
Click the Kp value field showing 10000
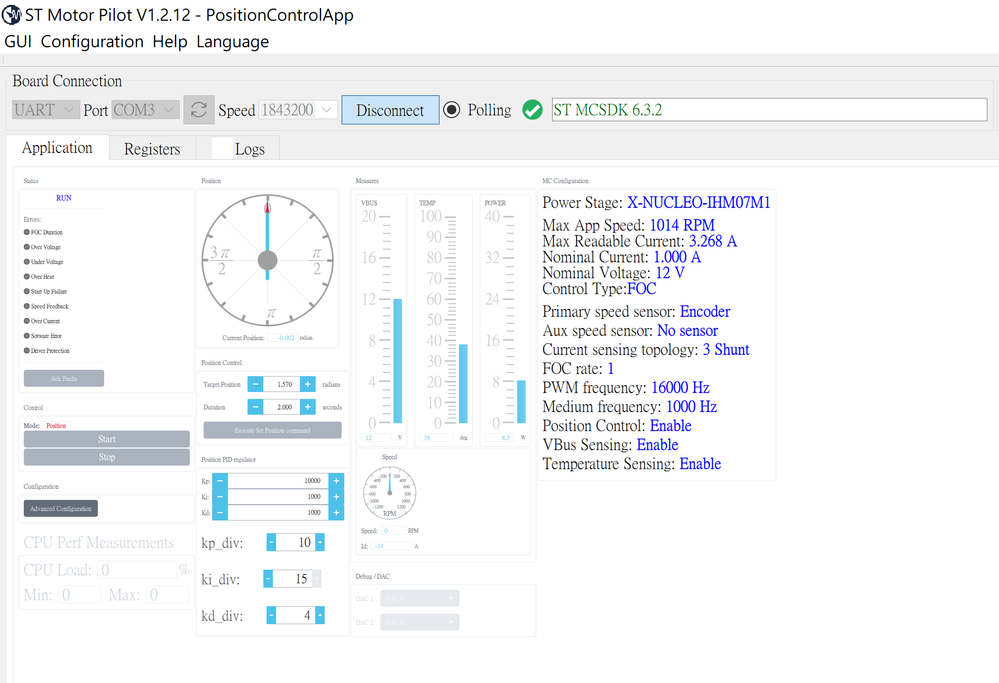point(278,481)
